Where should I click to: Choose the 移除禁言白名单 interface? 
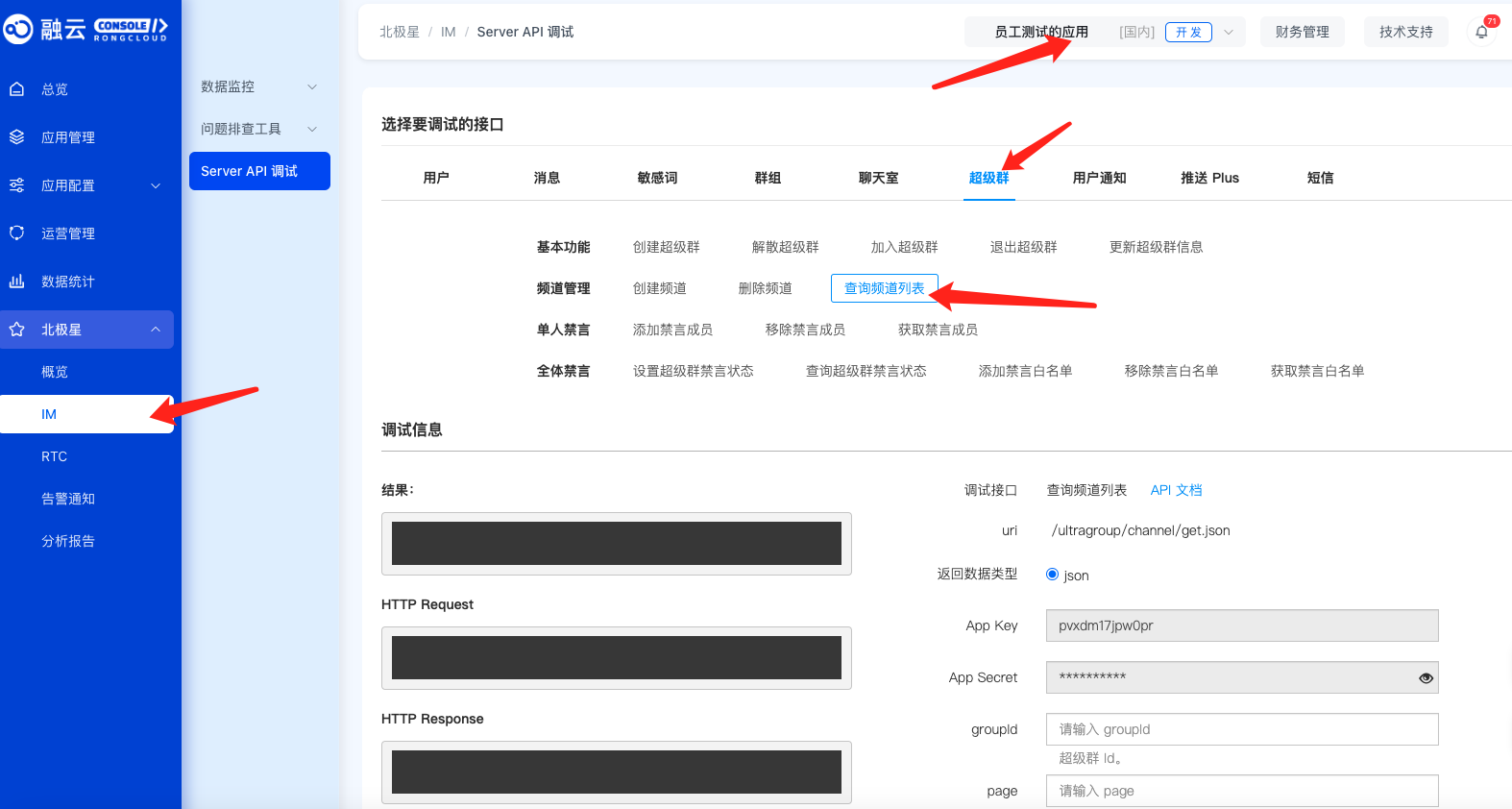1172,371
